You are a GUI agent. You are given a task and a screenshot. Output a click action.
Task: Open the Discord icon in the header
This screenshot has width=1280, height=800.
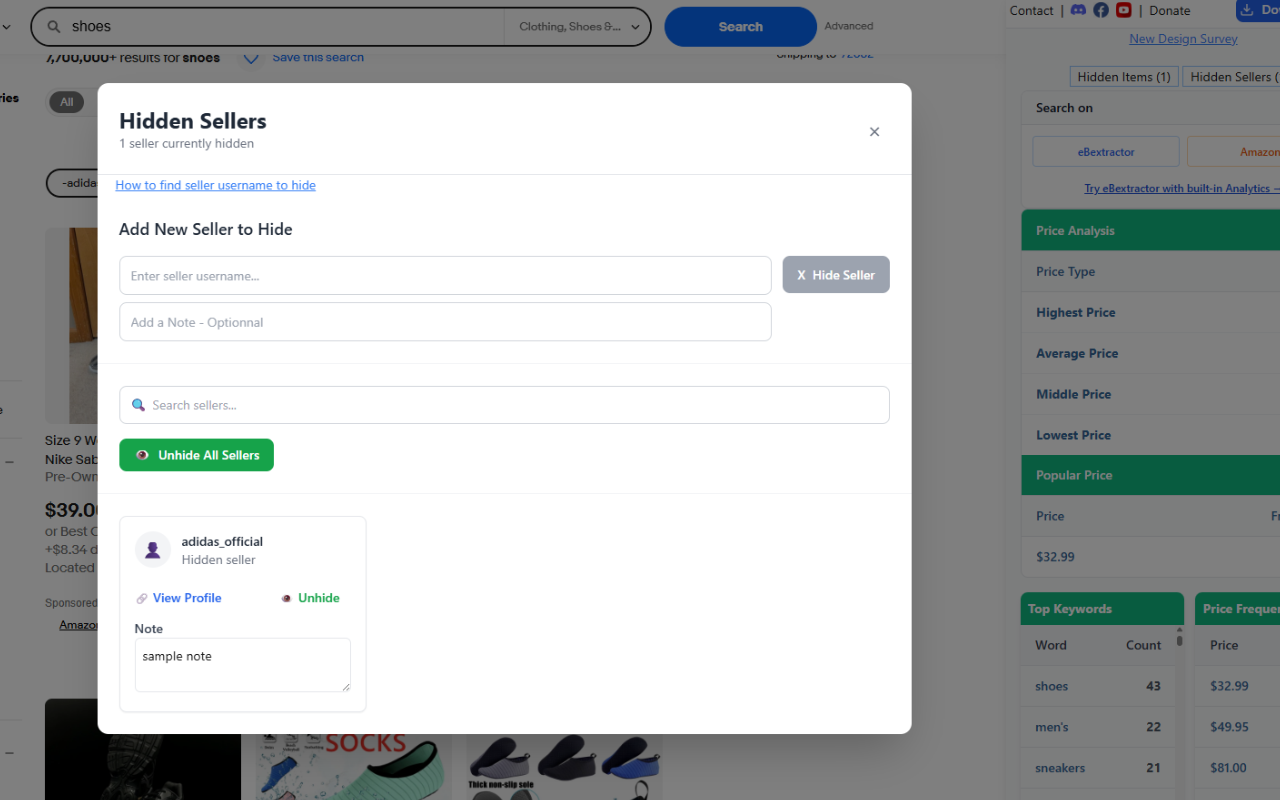pos(1079,10)
